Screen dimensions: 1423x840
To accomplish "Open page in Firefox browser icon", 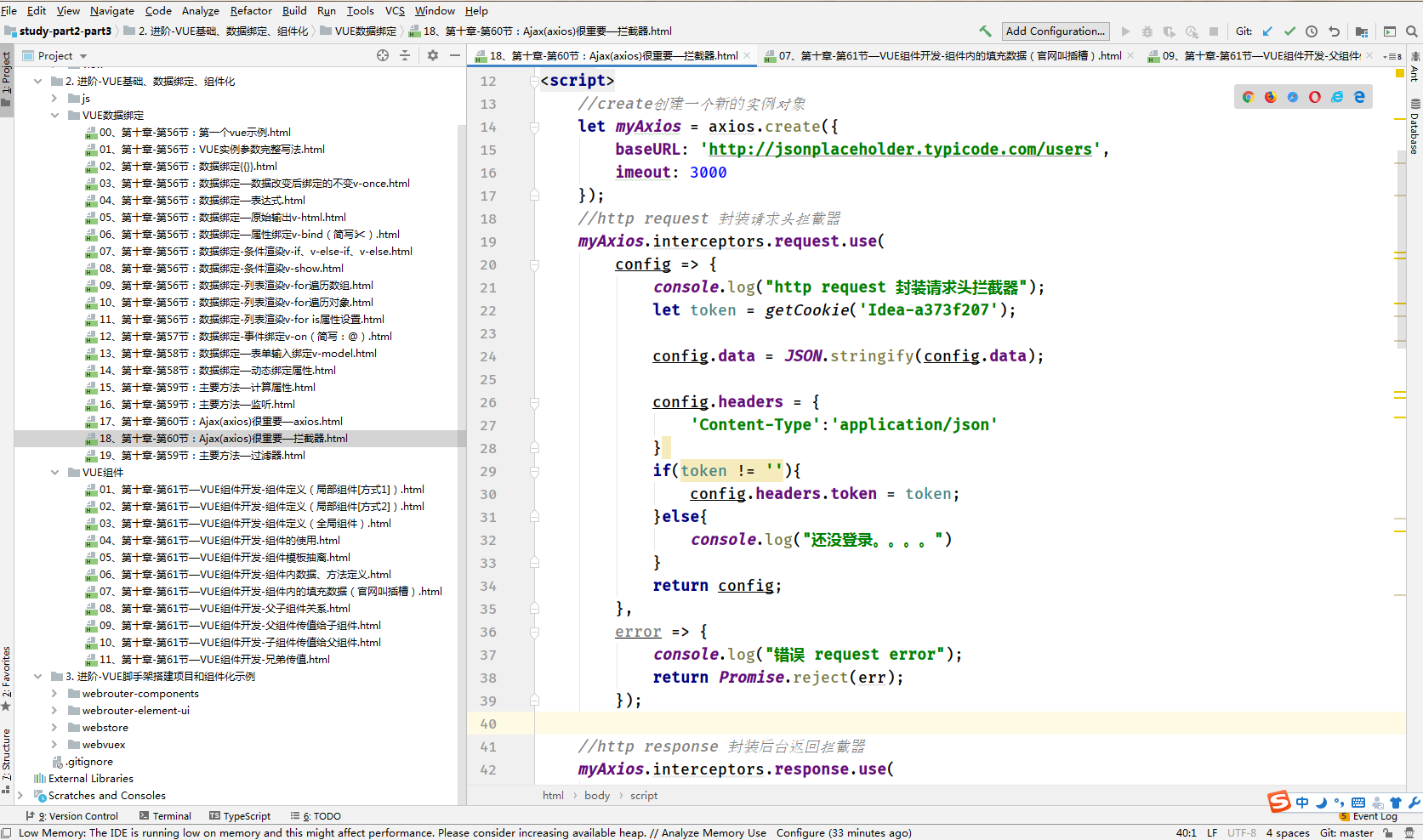I will (1270, 97).
